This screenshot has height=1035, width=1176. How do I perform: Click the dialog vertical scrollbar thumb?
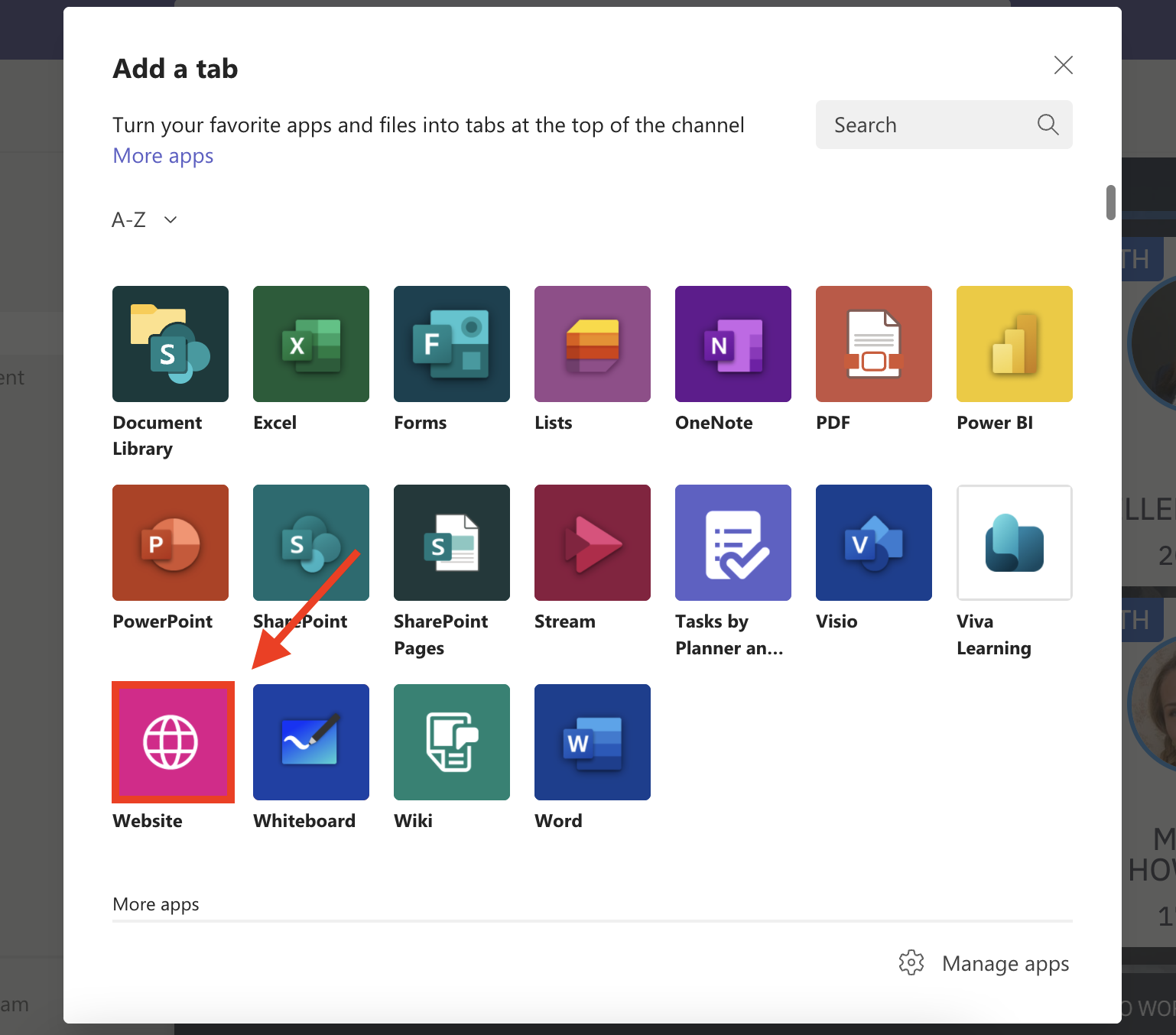click(x=1111, y=203)
